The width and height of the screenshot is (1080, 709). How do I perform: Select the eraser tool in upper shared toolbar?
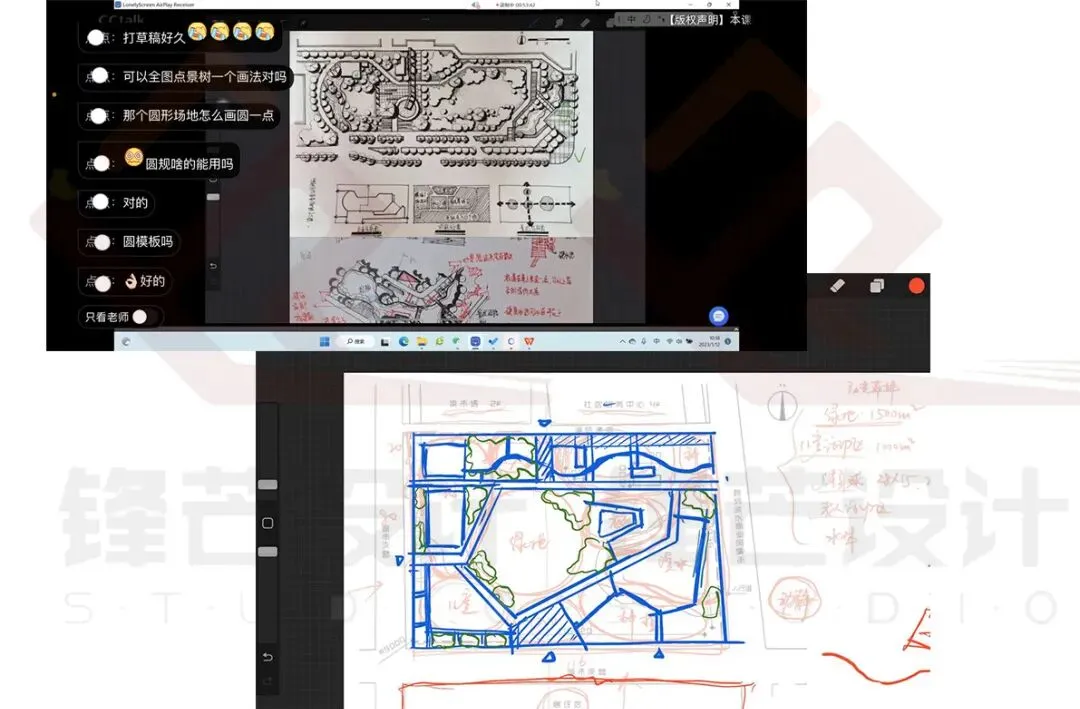[585, 23]
